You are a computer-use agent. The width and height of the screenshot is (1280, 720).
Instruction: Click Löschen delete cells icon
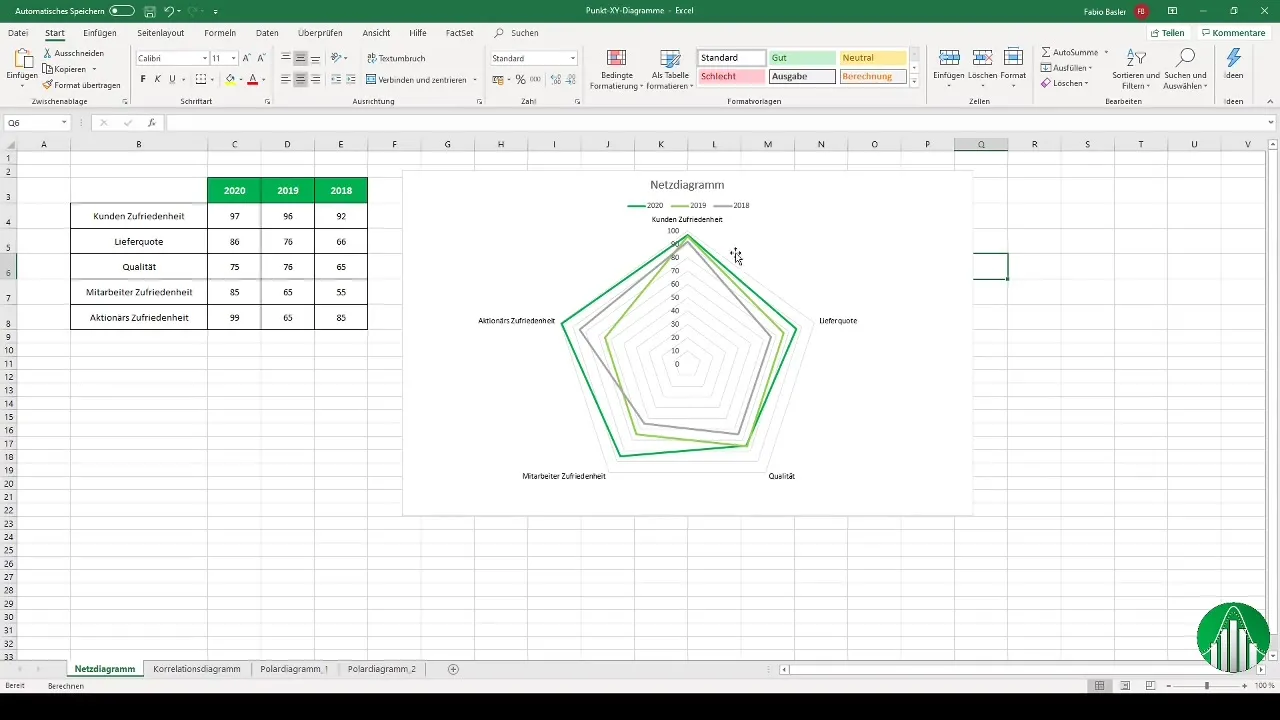click(982, 57)
